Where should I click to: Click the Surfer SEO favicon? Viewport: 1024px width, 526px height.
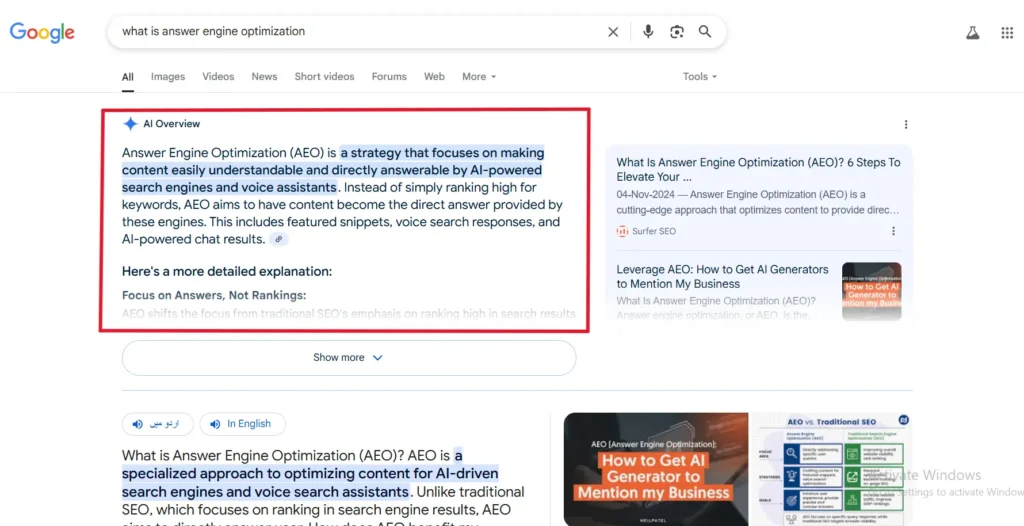[622, 231]
